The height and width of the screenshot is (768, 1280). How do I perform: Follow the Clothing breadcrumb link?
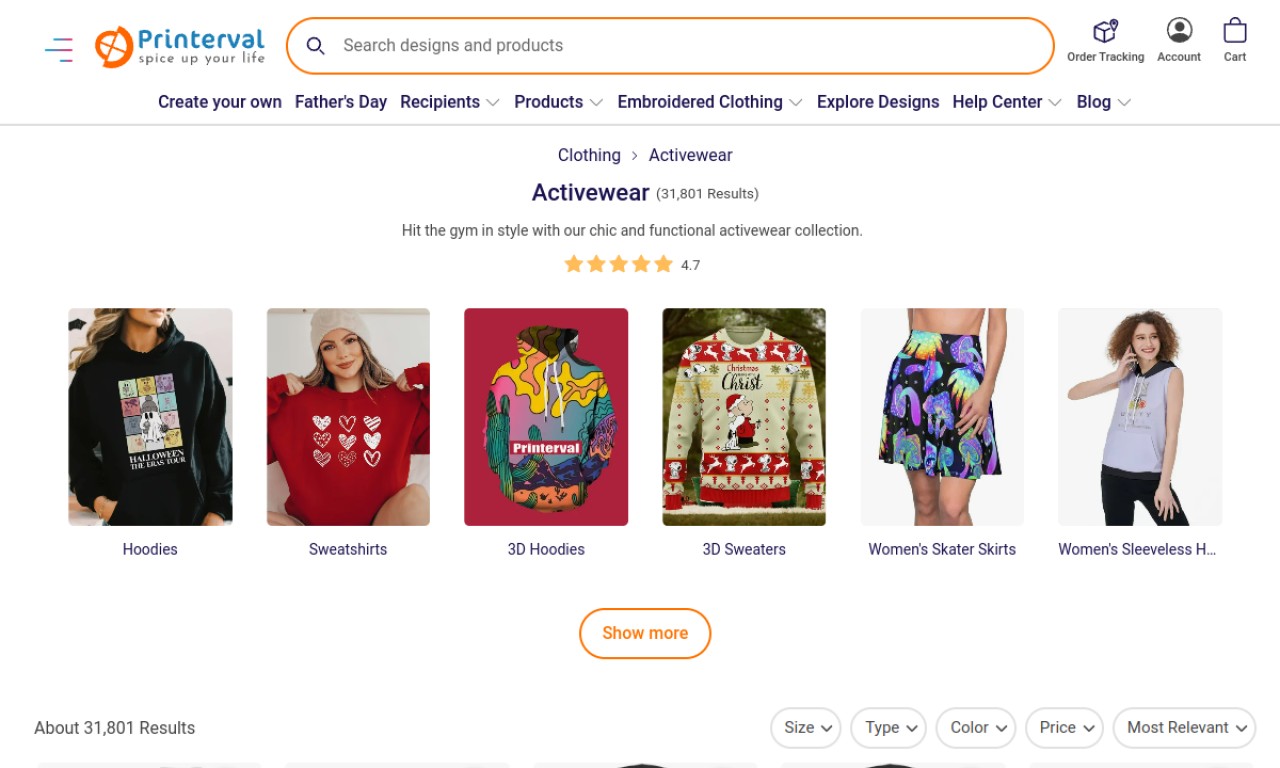click(589, 155)
